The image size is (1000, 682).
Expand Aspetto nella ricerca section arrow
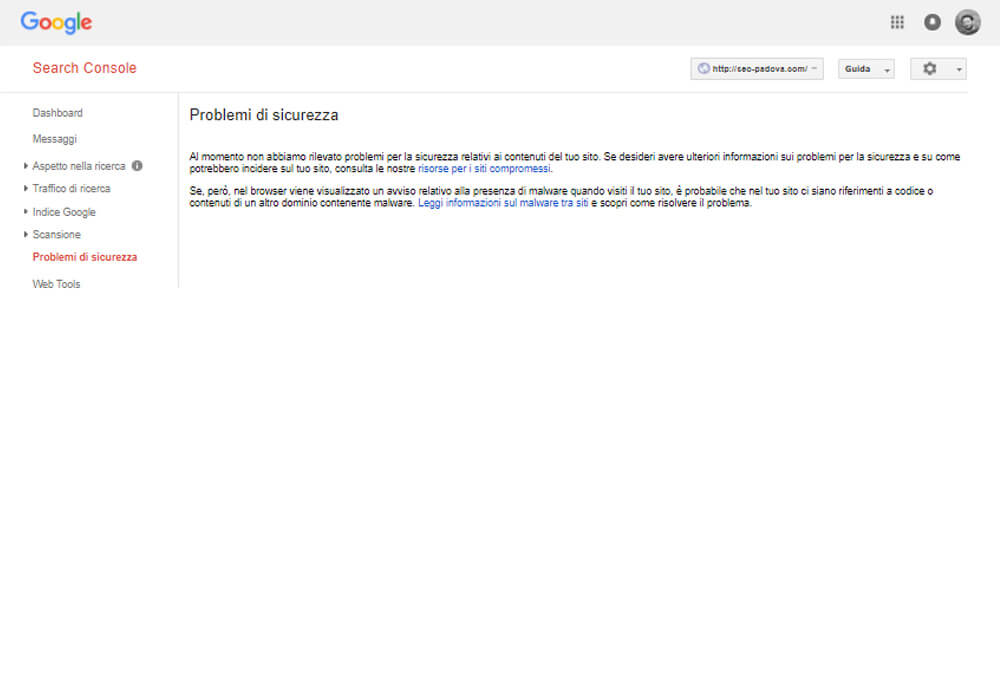[26, 166]
